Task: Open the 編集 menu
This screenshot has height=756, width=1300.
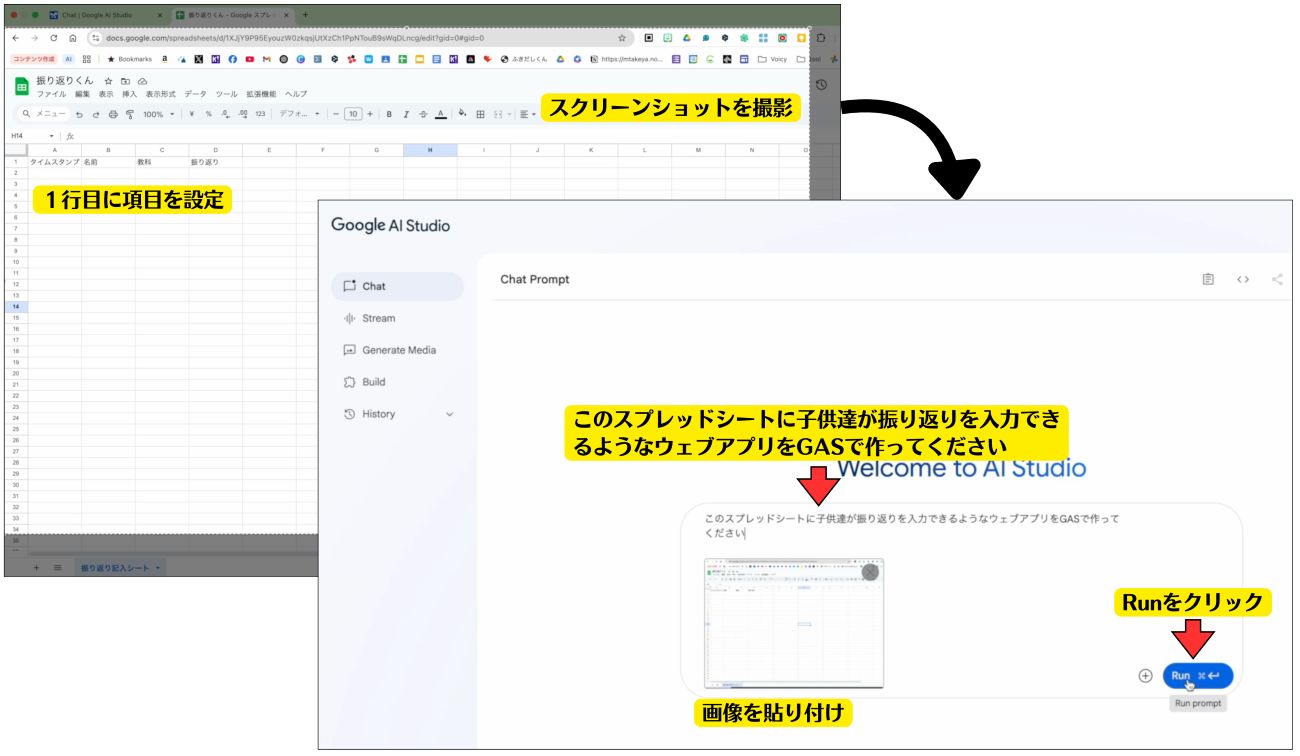Action: (82, 94)
